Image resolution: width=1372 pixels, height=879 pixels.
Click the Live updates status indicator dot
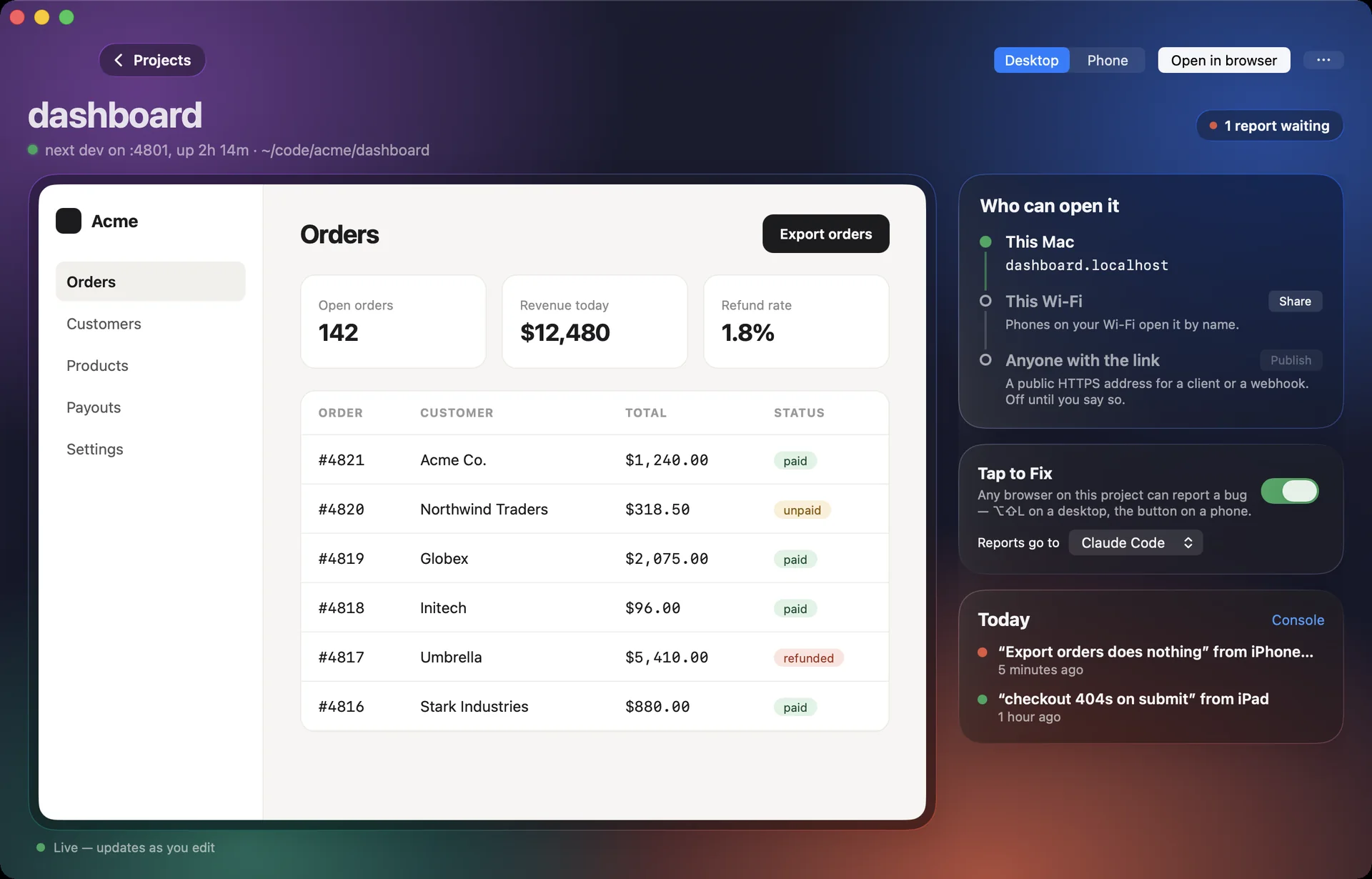[x=41, y=848]
